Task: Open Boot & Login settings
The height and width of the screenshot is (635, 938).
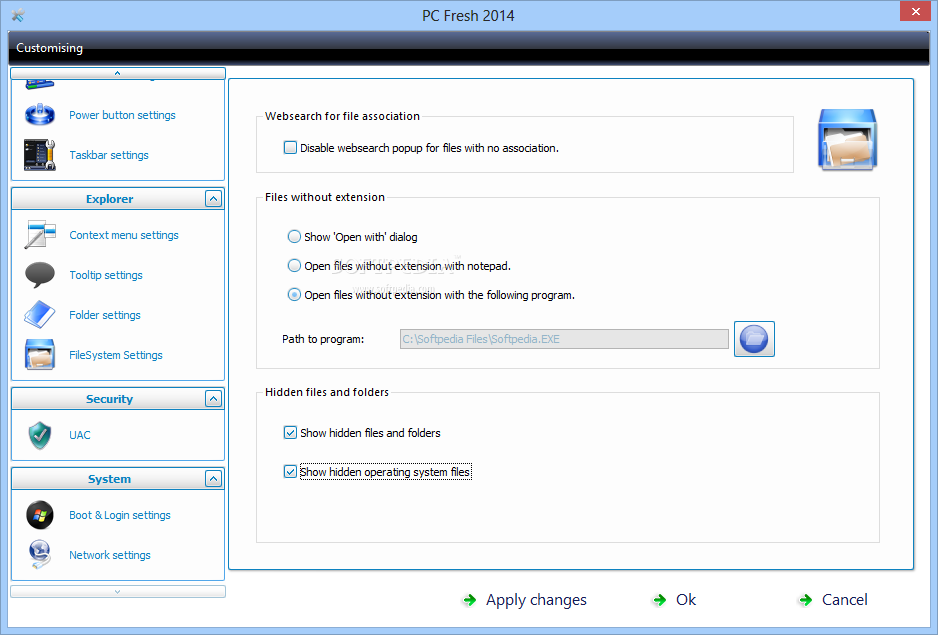Action: point(120,515)
